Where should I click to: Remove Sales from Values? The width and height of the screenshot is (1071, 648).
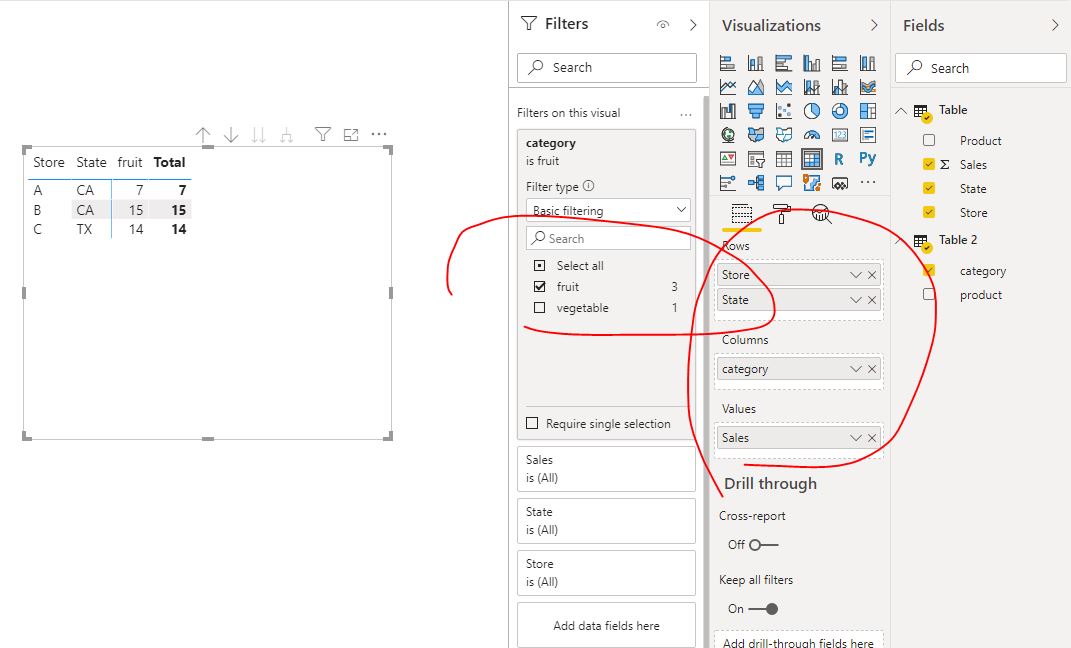coord(872,438)
